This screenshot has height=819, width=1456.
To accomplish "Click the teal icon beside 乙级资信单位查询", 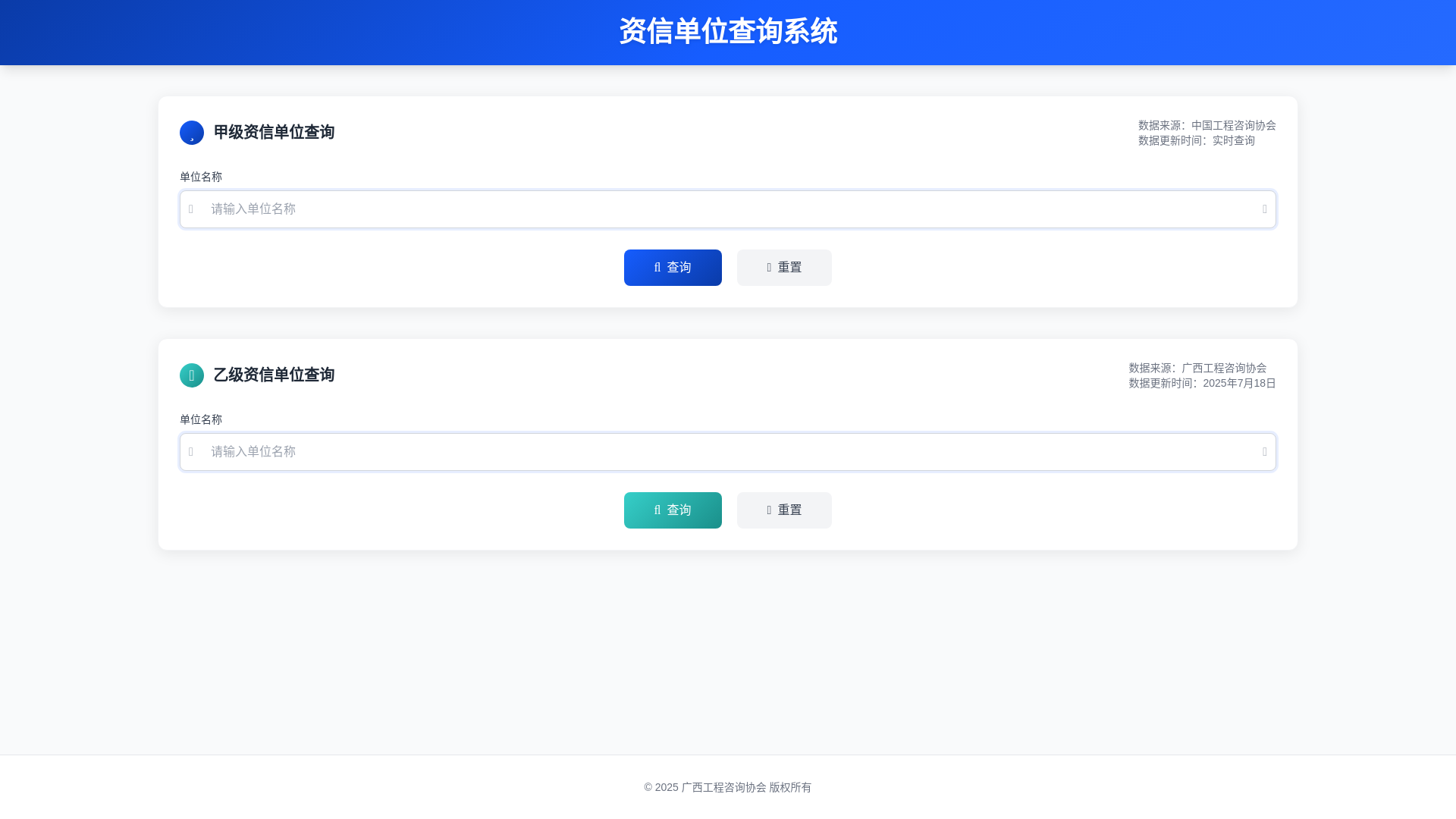I will (x=192, y=375).
